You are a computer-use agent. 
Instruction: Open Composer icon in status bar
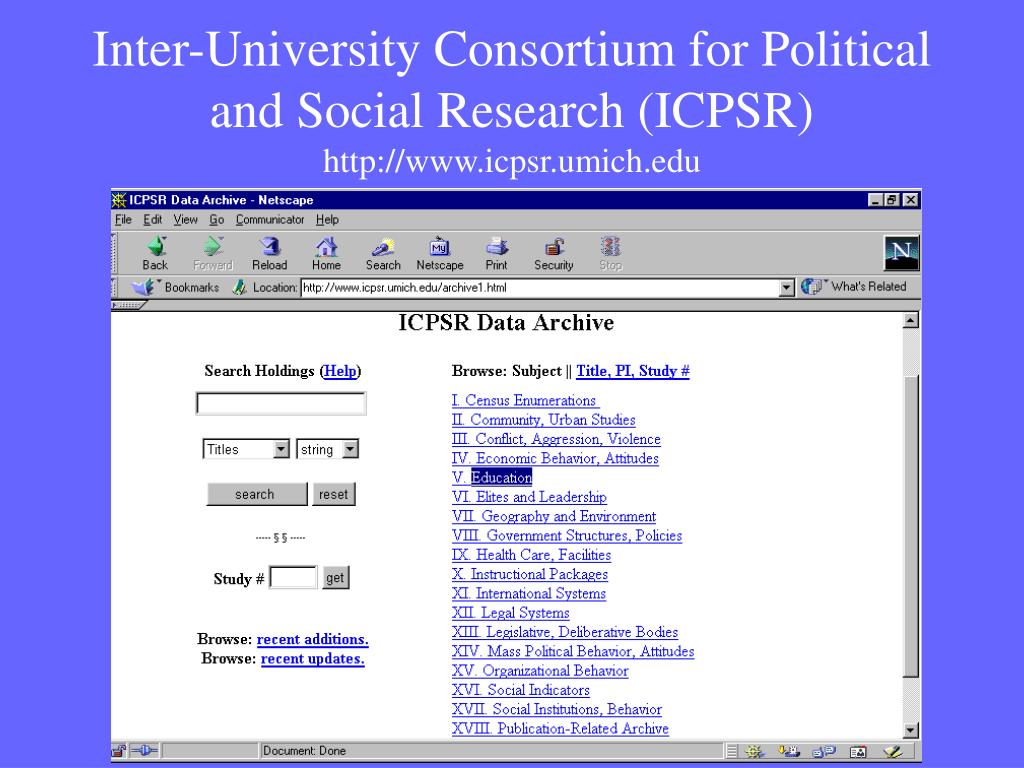click(x=893, y=752)
